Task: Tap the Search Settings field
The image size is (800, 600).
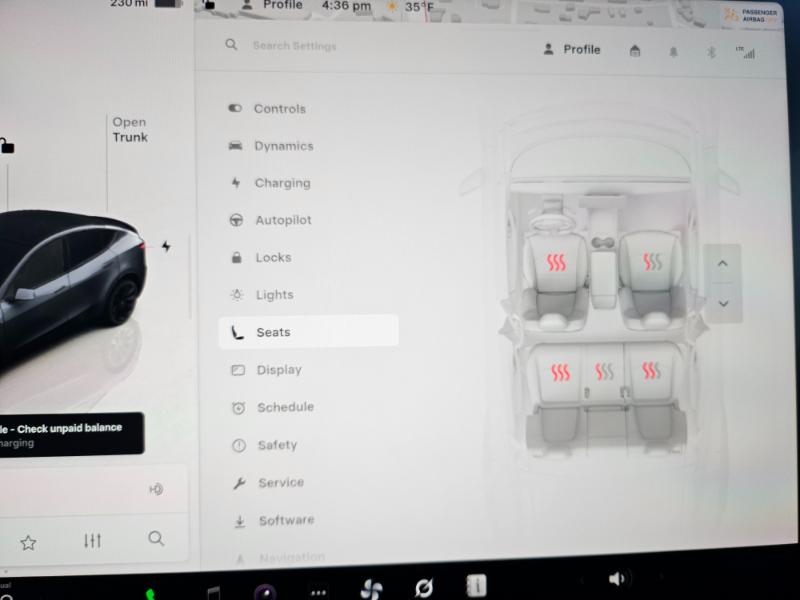Action: tap(294, 46)
